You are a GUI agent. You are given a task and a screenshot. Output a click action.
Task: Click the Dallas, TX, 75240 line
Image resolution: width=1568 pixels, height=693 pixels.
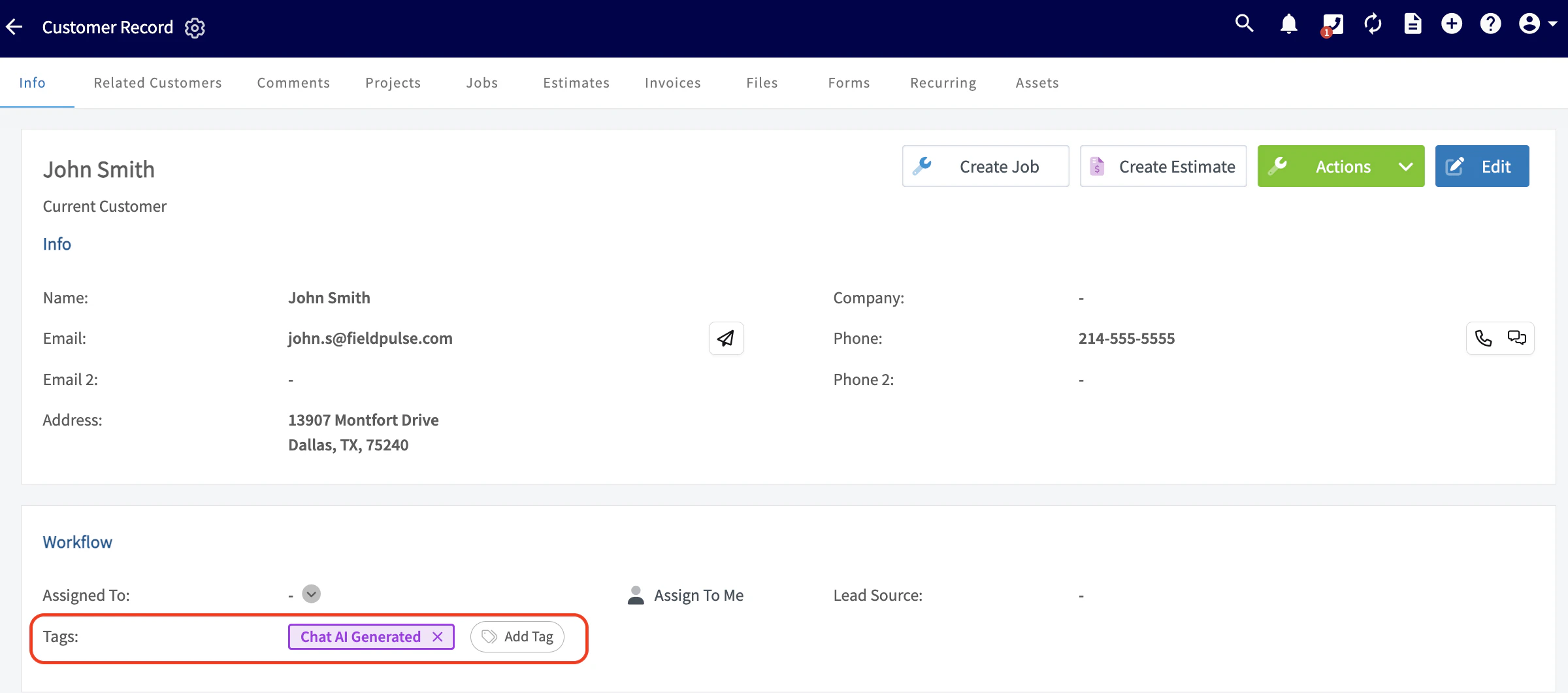tap(348, 445)
